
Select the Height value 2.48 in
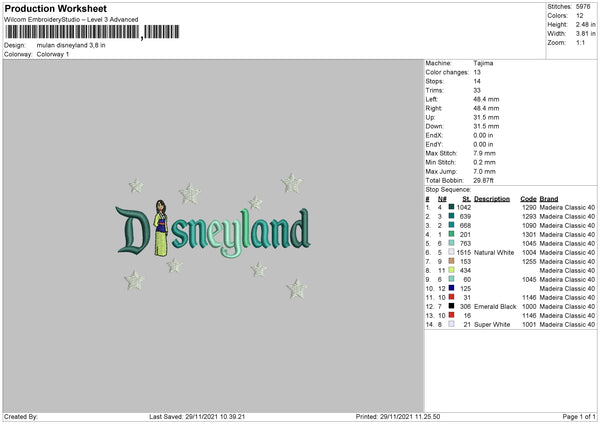click(x=585, y=24)
